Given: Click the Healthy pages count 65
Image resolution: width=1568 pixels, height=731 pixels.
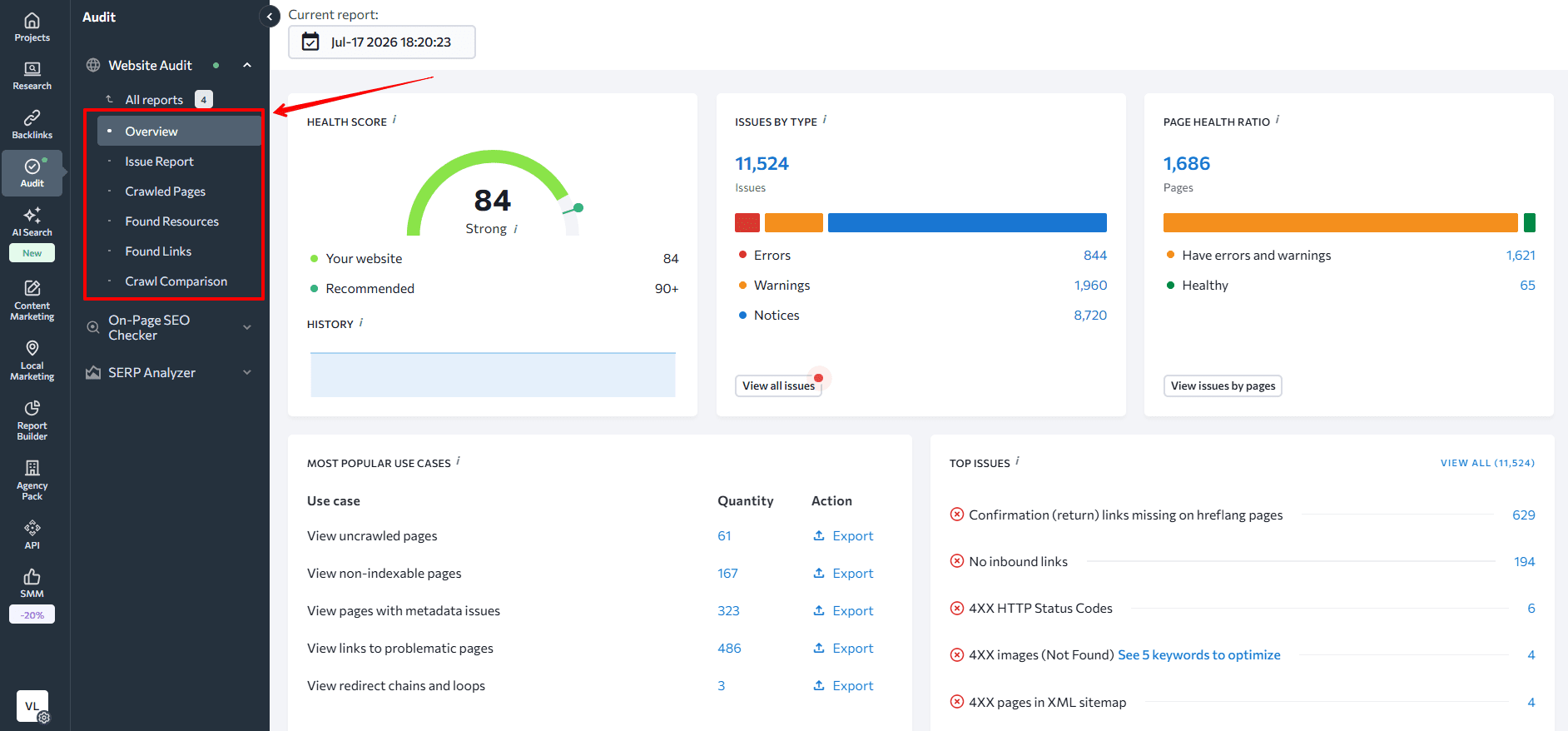Looking at the screenshot, I should (1527, 286).
